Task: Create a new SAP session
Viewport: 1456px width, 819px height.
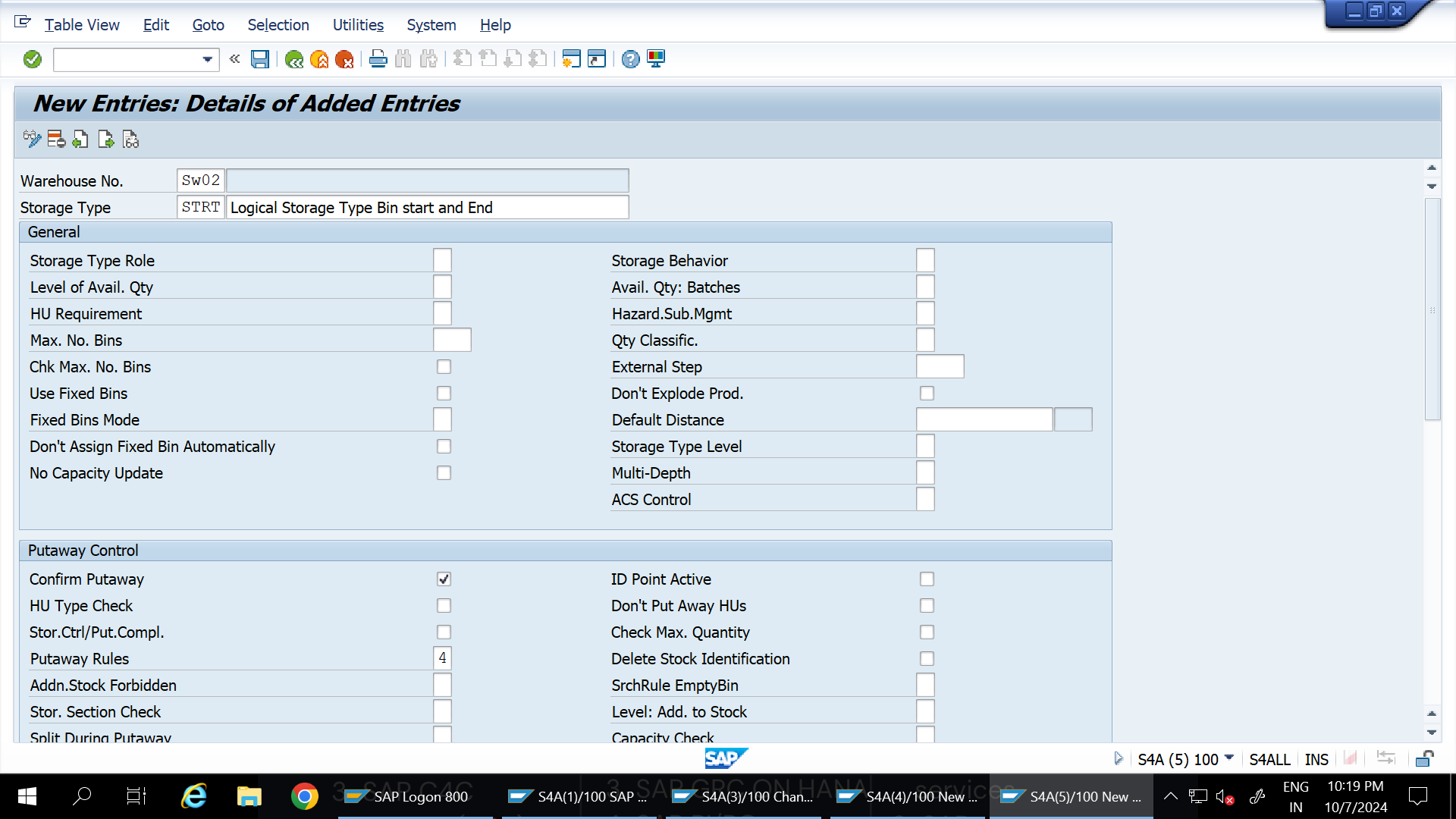Action: [x=570, y=58]
